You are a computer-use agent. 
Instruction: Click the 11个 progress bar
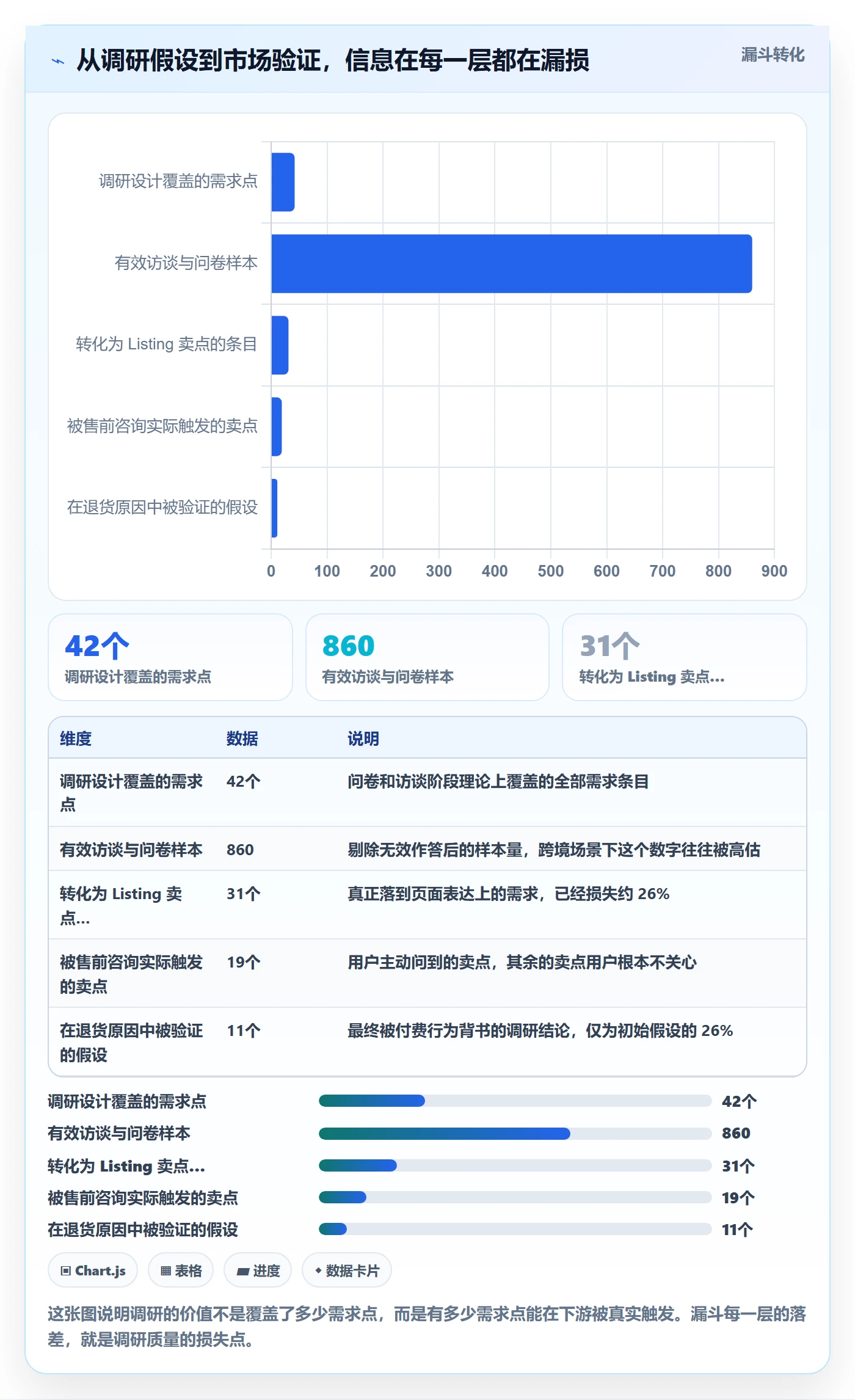(515, 1229)
